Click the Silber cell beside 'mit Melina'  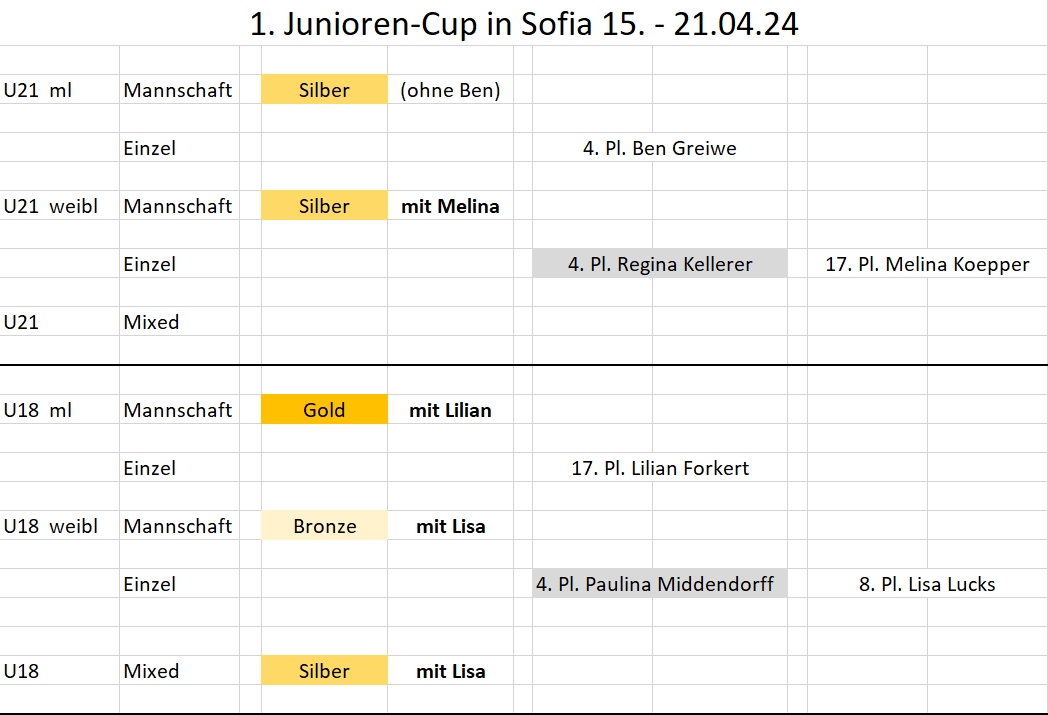[324, 206]
